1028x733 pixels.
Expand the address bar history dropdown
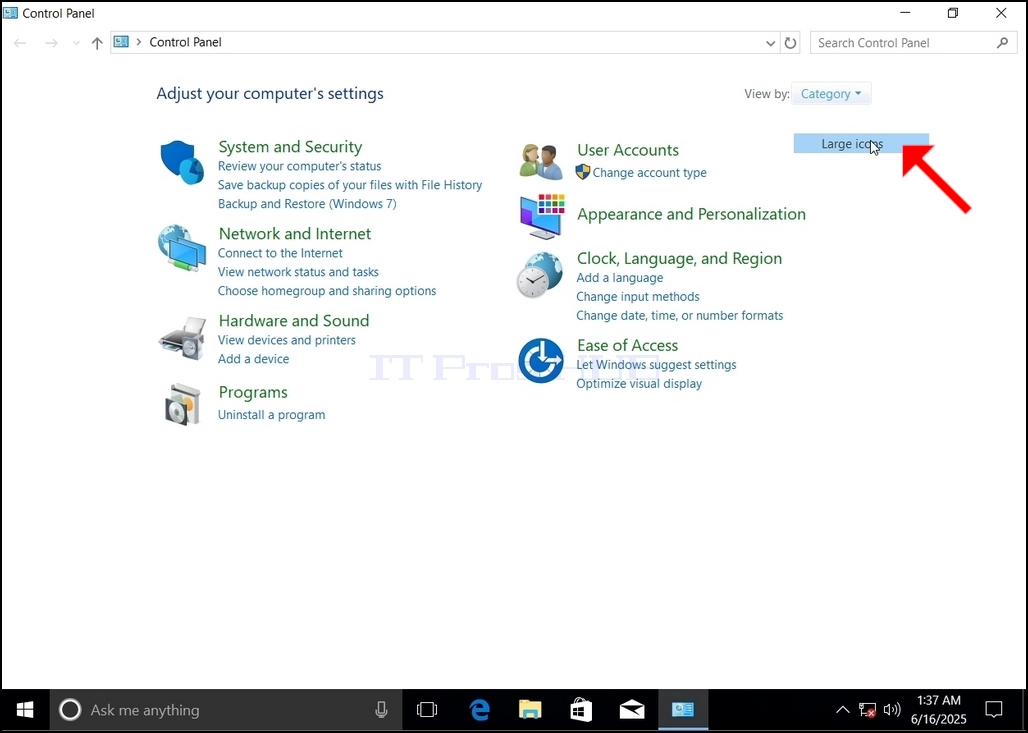(x=770, y=43)
